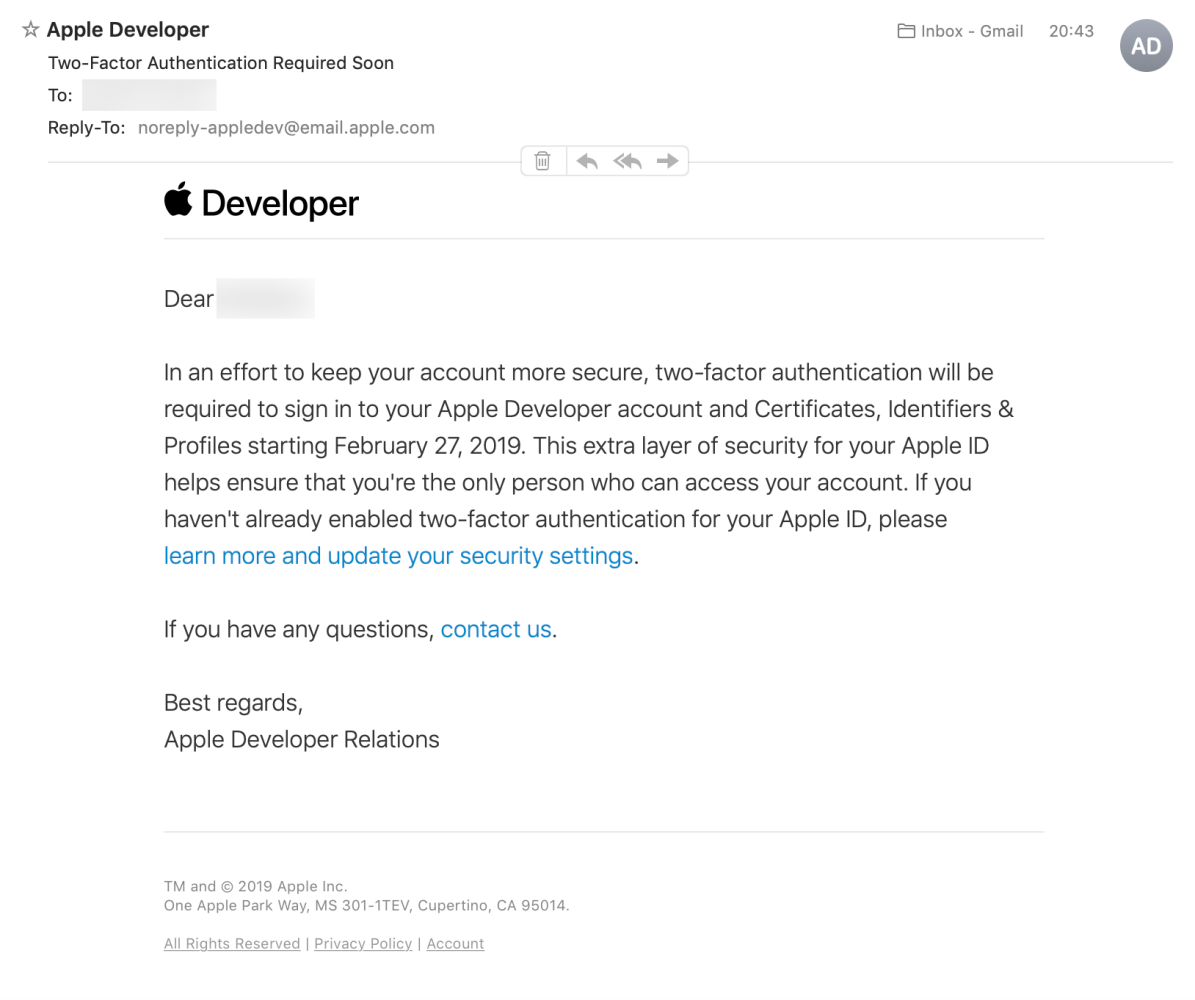The width and height of the screenshot is (1195, 1000).
Task: Forward the email using the right arrow icon
Action: [667, 161]
